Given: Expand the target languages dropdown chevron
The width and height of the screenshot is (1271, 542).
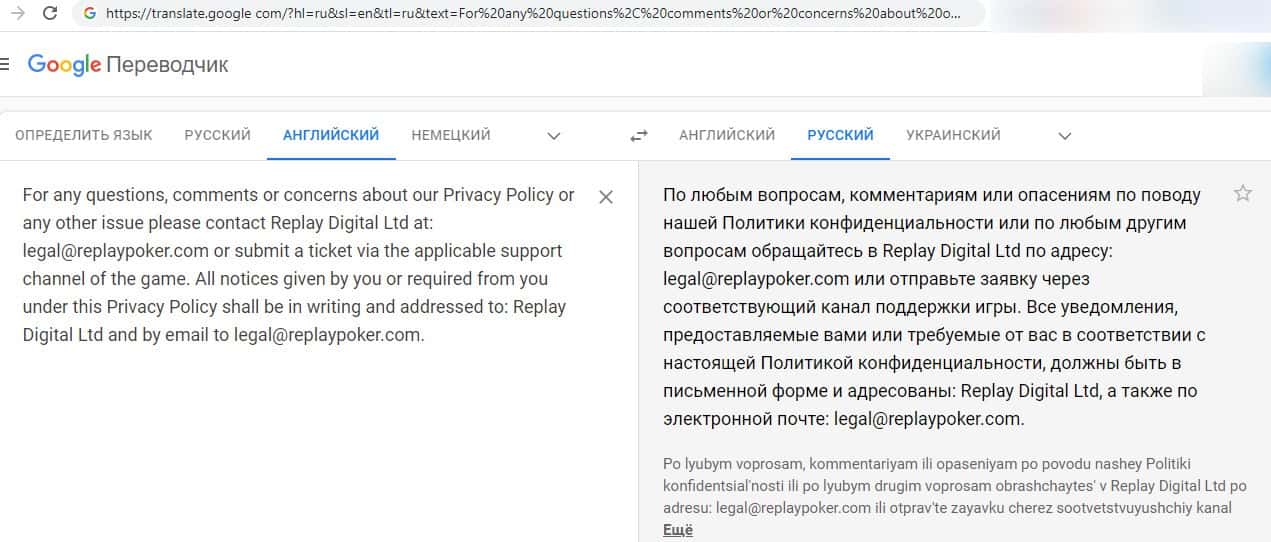Looking at the screenshot, I should coord(1065,136).
